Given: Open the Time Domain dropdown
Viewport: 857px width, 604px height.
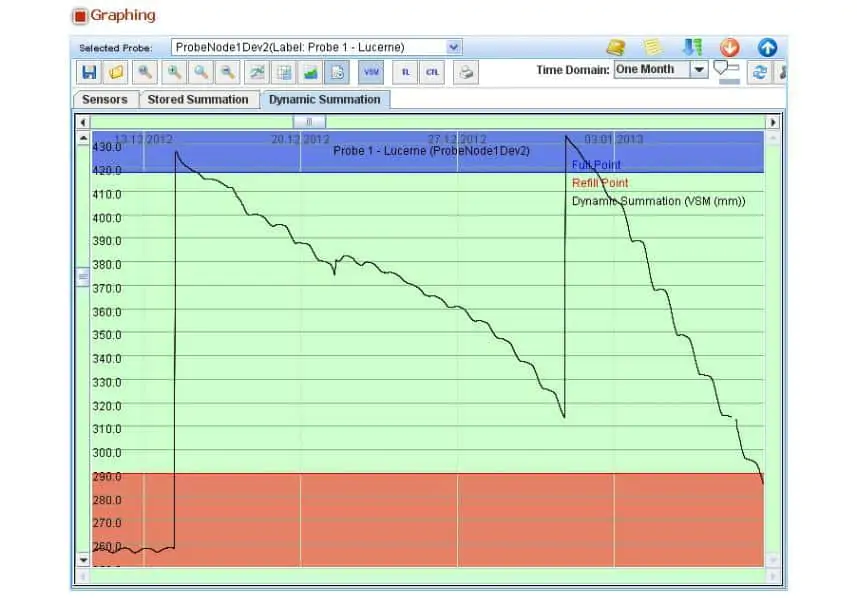Looking at the screenshot, I should click(x=696, y=70).
